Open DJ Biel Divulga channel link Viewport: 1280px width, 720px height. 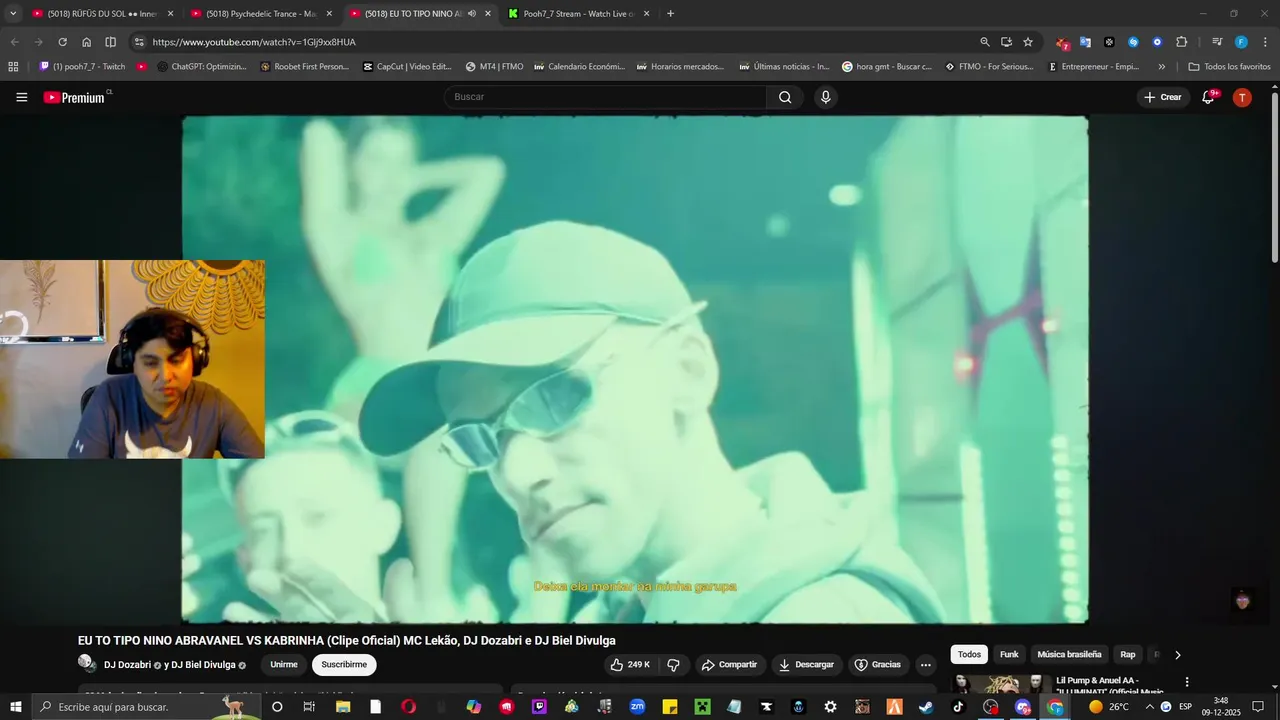(203, 665)
